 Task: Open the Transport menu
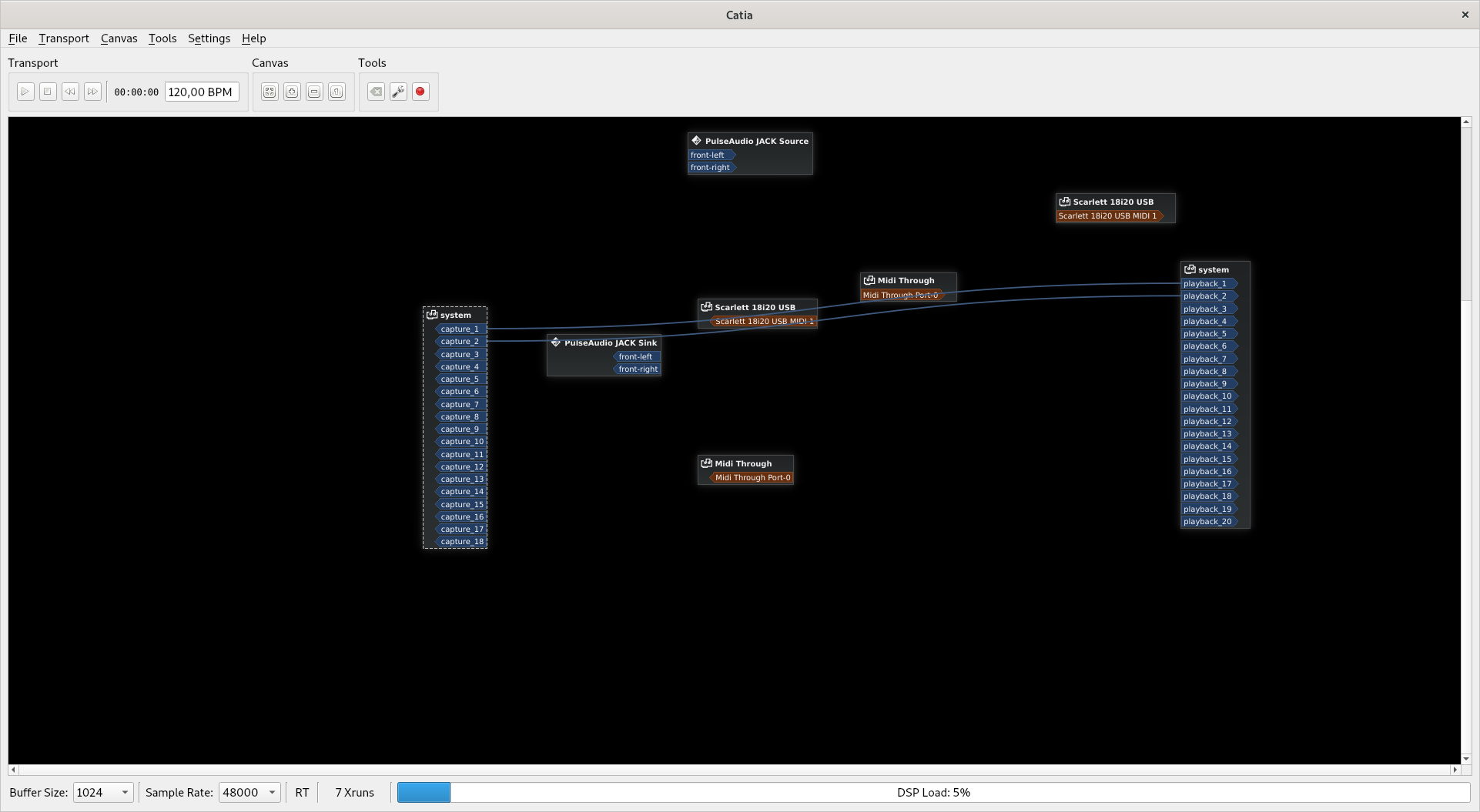[x=64, y=38]
